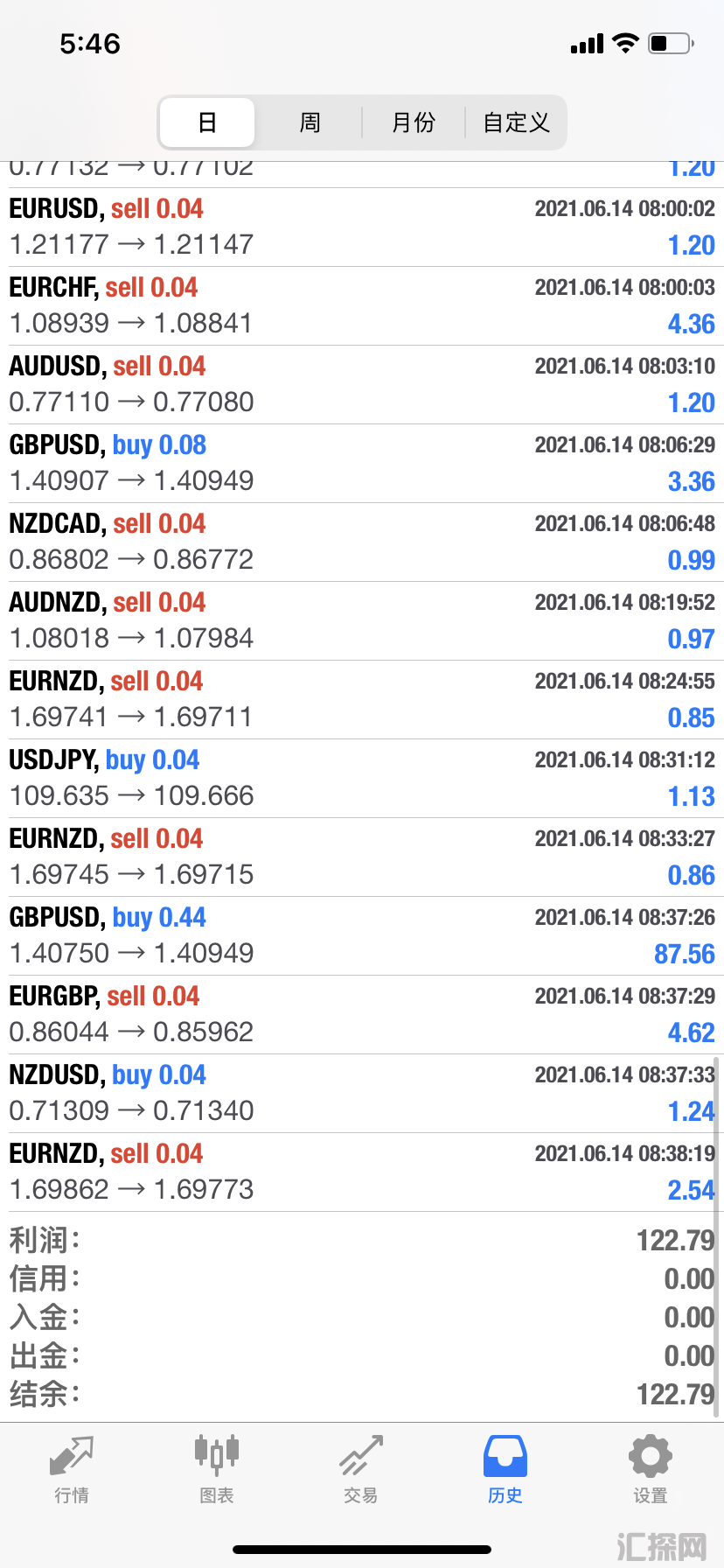Screen dimensions: 724x1568
Task: Choose the 自定义 custom period segment
Action: click(516, 122)
